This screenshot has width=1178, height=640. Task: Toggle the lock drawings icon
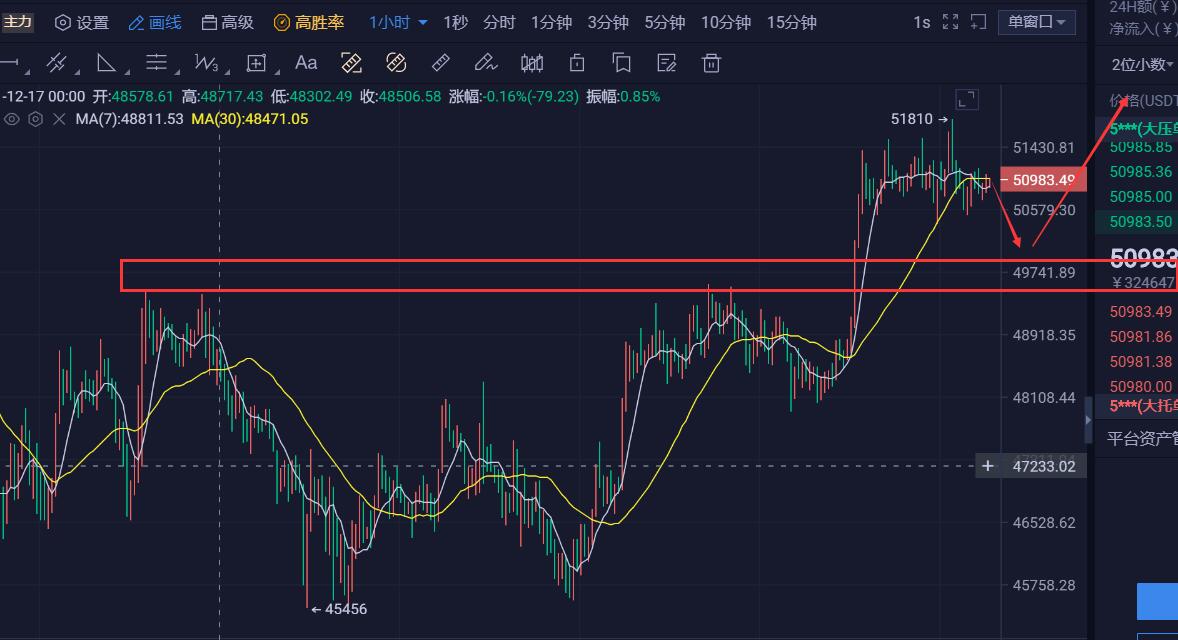point(577,63)
